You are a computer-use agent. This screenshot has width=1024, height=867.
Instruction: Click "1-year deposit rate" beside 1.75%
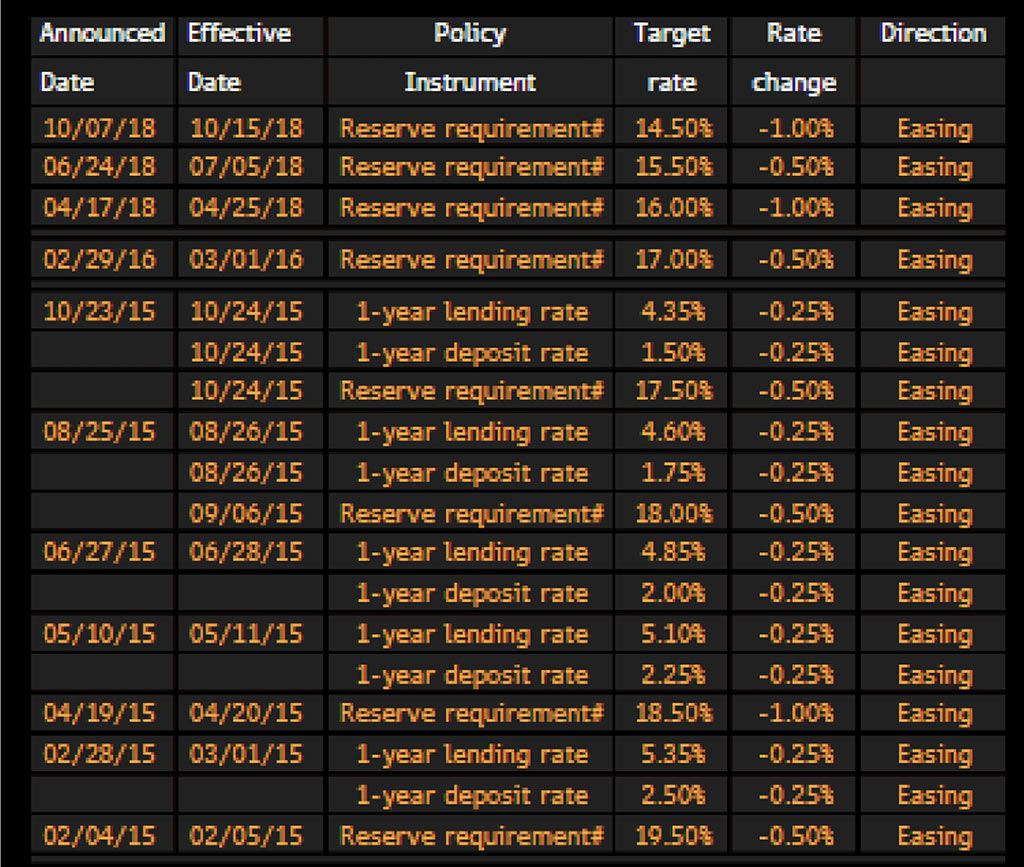pos(472,473)
